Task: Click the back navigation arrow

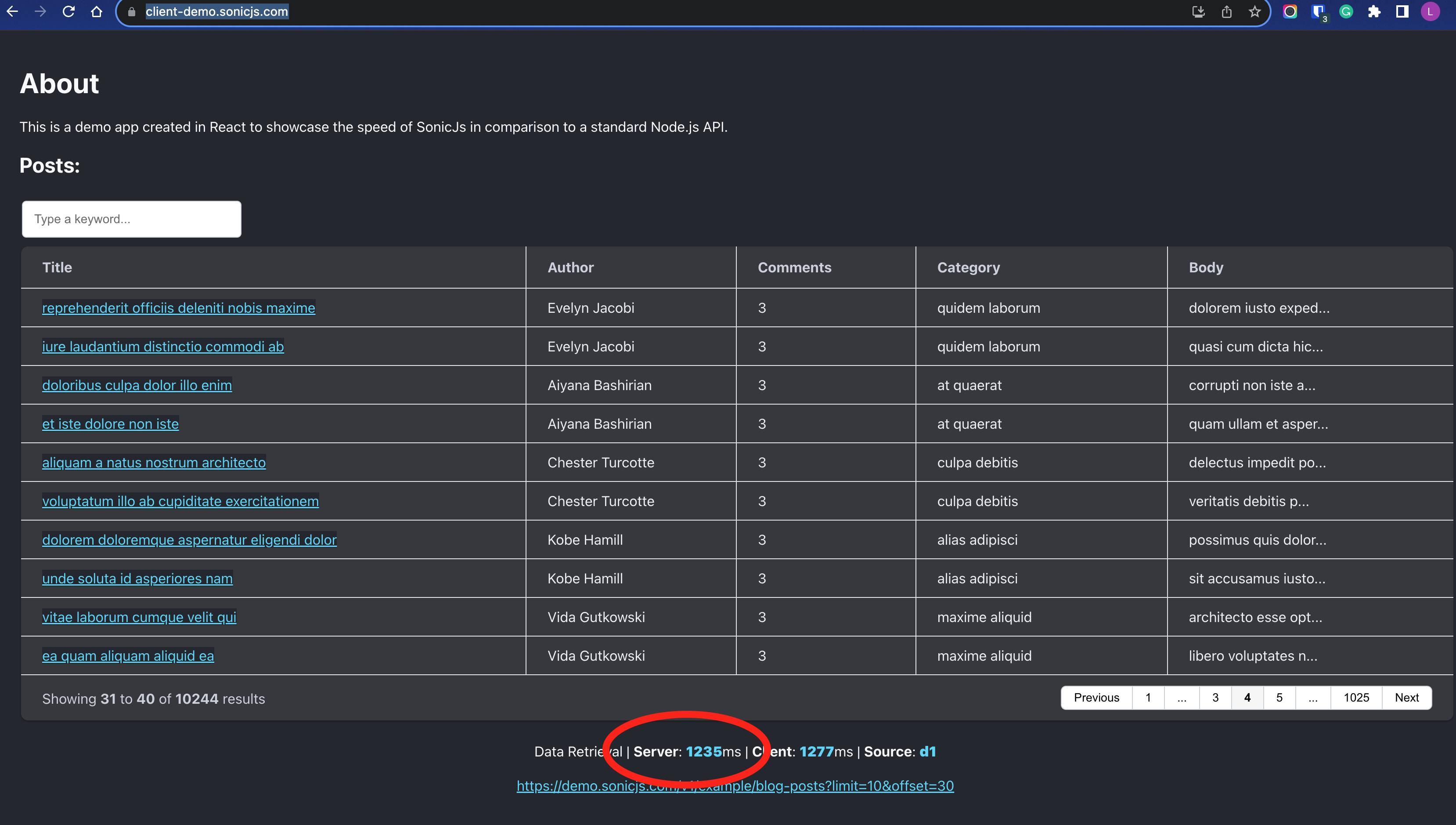Action: tap(12, 12)
